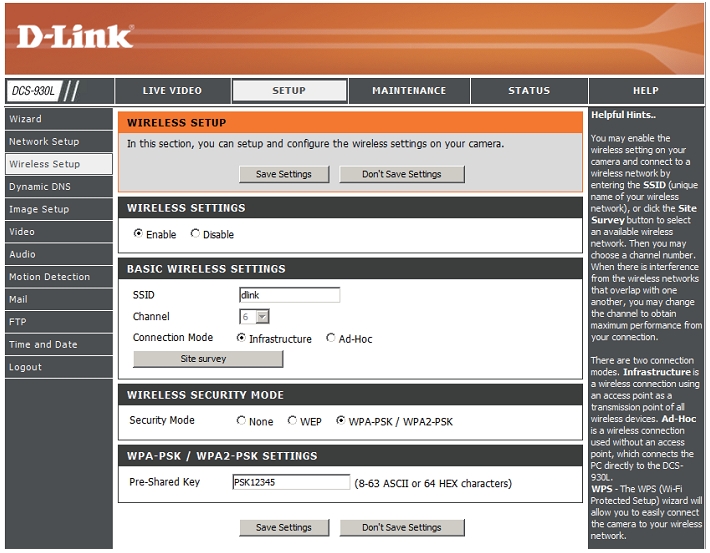This screenshot has width=710, height=553.
Task: Open the Live Video tab
Action: coord(172,91)
